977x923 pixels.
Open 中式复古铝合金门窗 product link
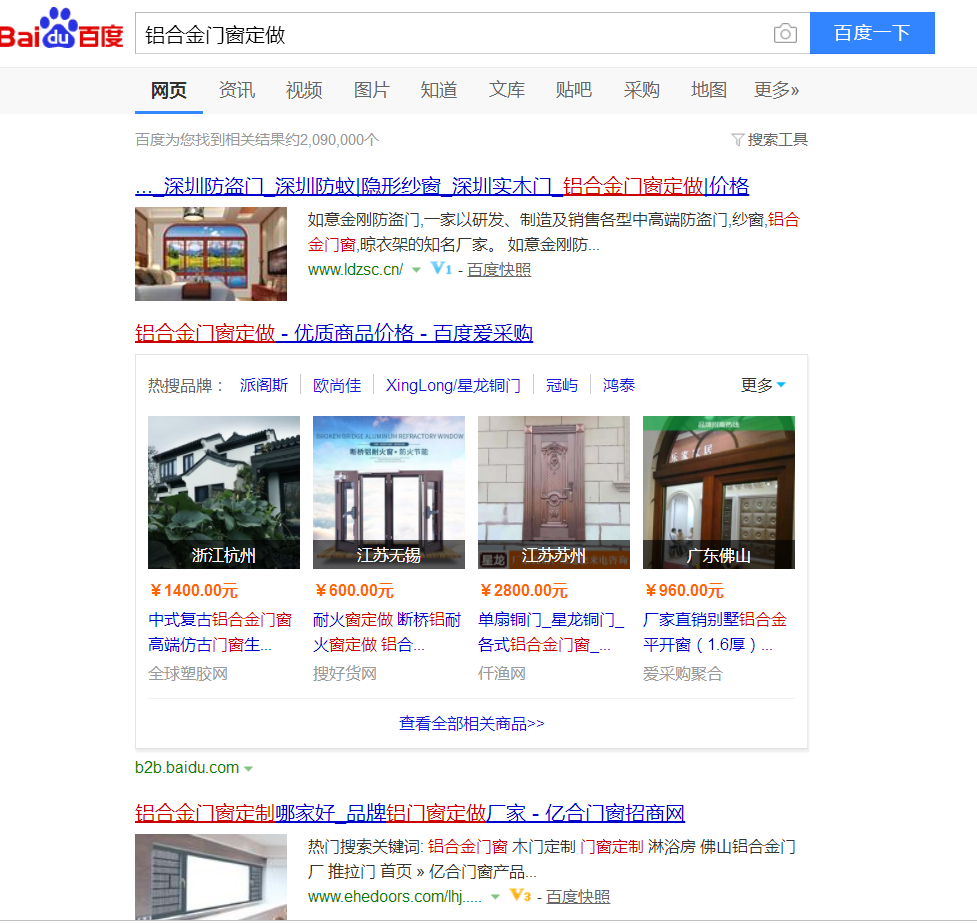[x=220, y=632]
